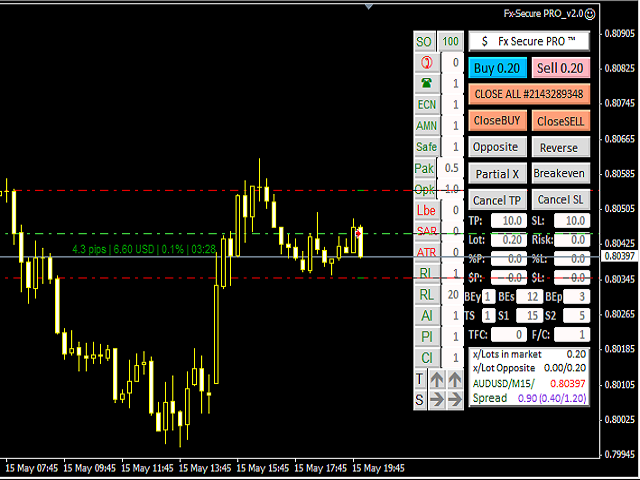The width and height of the screenshot is (640, 480).
Task: Click the blue Buy 0.20 button
Action: (498, 68)
